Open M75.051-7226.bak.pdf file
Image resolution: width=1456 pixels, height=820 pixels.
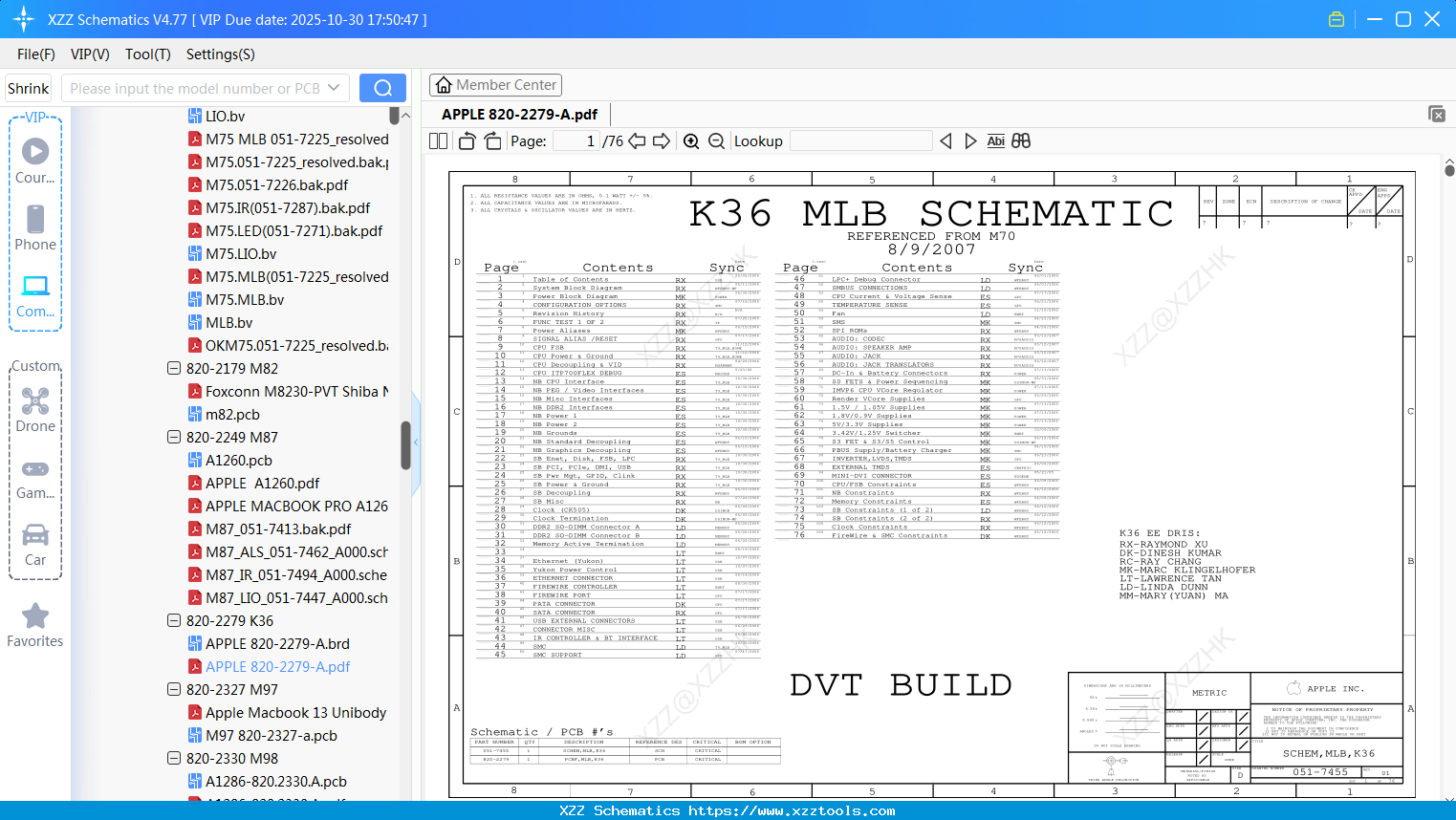click(276, 184)
